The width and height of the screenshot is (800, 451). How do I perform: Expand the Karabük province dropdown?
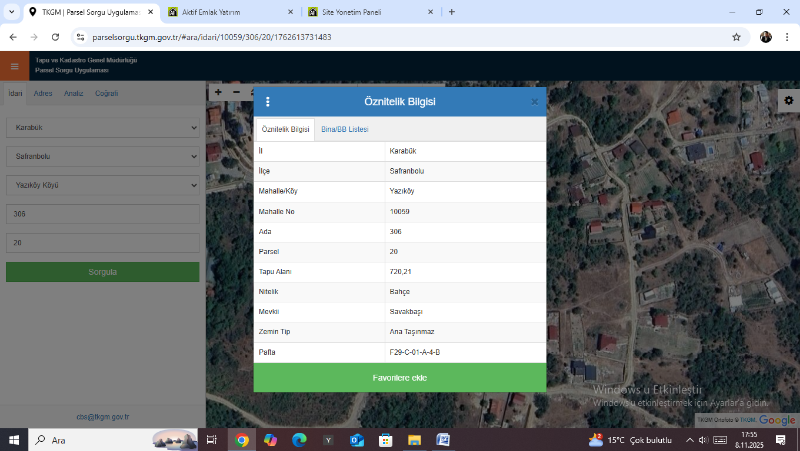103,128
